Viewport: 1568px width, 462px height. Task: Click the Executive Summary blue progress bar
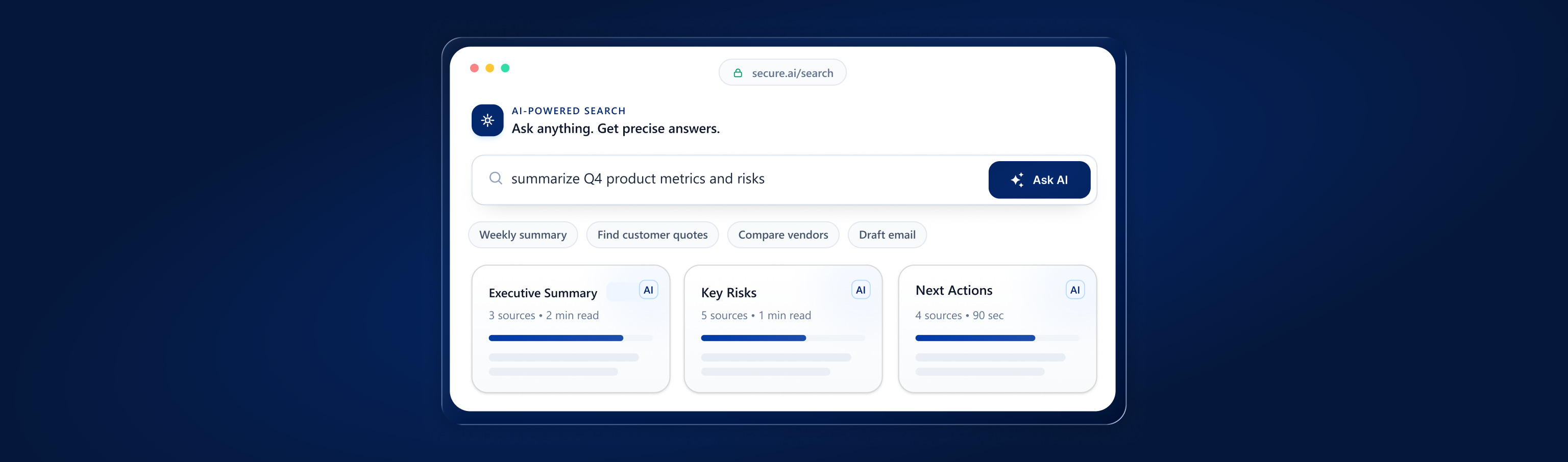coord(555,338)
